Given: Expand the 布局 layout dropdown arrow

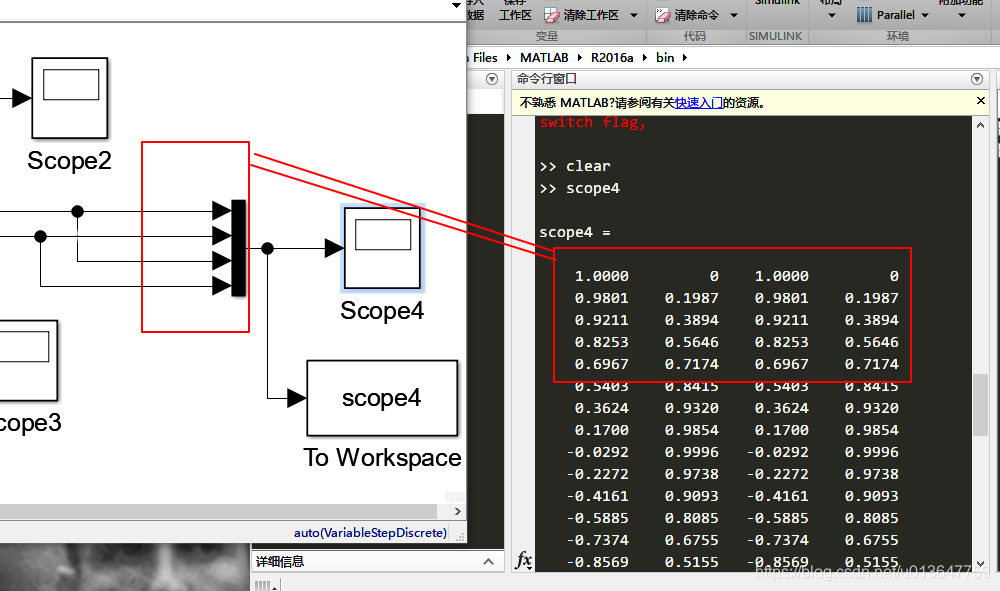Looking at the screenshot, I should click(832, 15).
